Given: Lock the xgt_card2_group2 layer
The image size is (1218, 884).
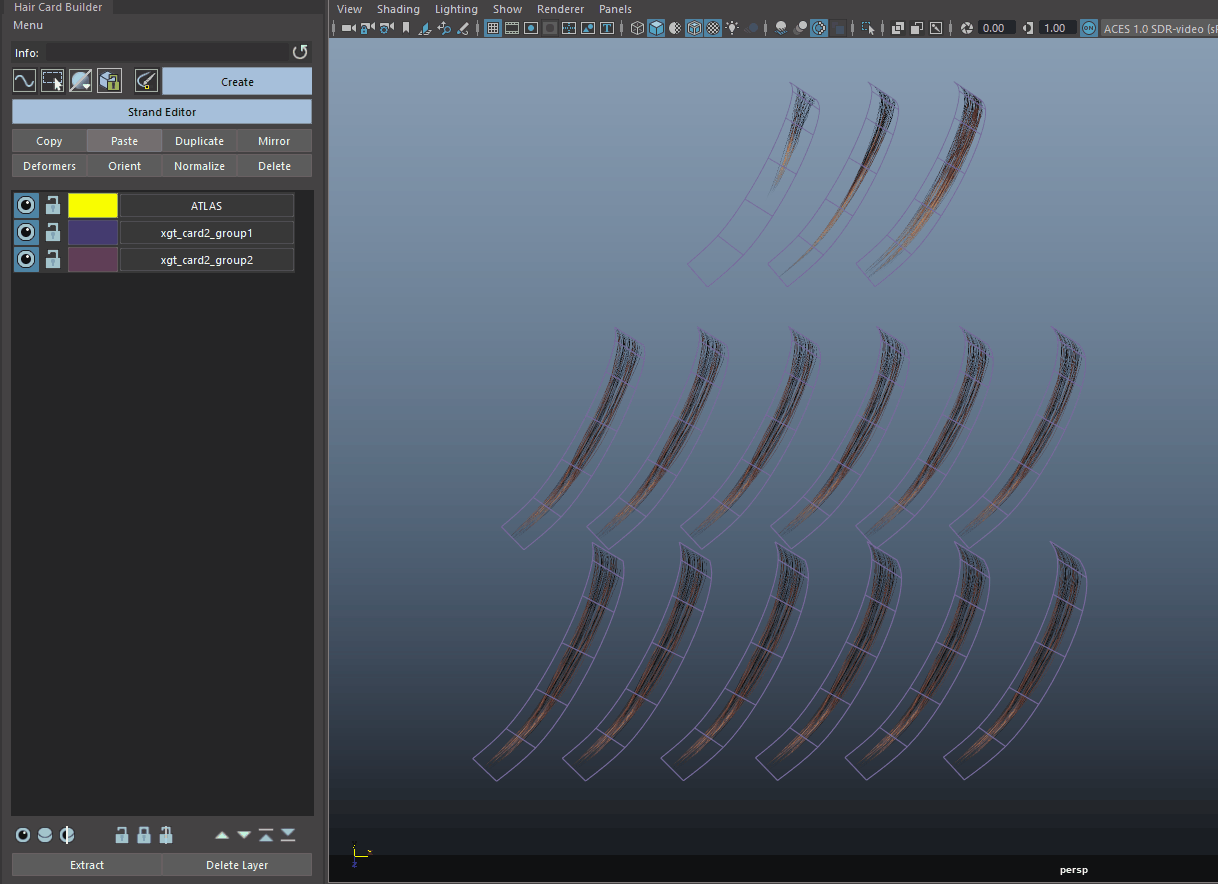Looking at the screenshot, I should (x=53, y=260).
